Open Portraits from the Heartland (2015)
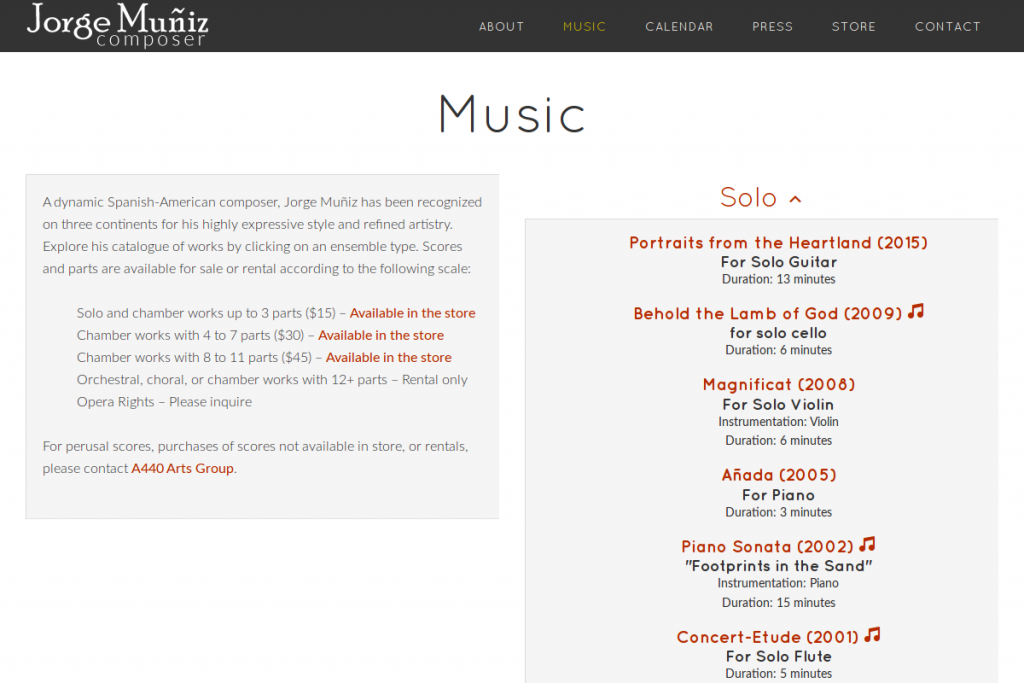This screenshot has height=683, width=1024. [x=778, y=243]
